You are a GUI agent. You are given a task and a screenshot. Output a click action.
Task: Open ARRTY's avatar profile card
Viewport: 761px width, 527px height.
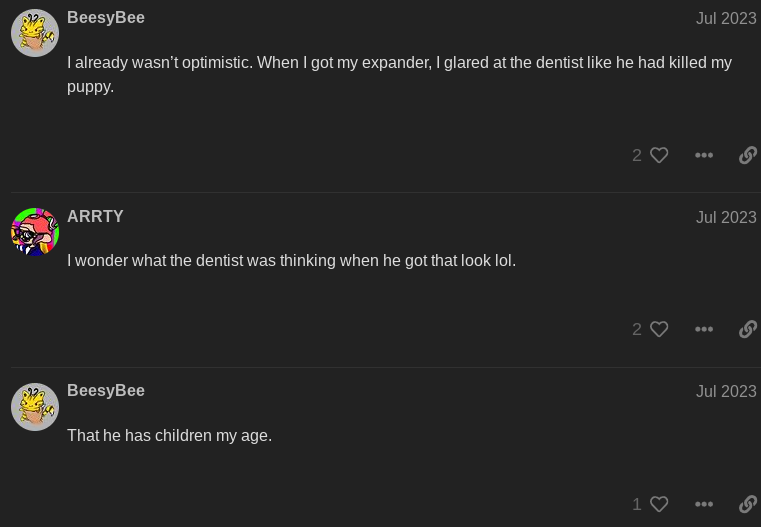click(x=35, y=232)
